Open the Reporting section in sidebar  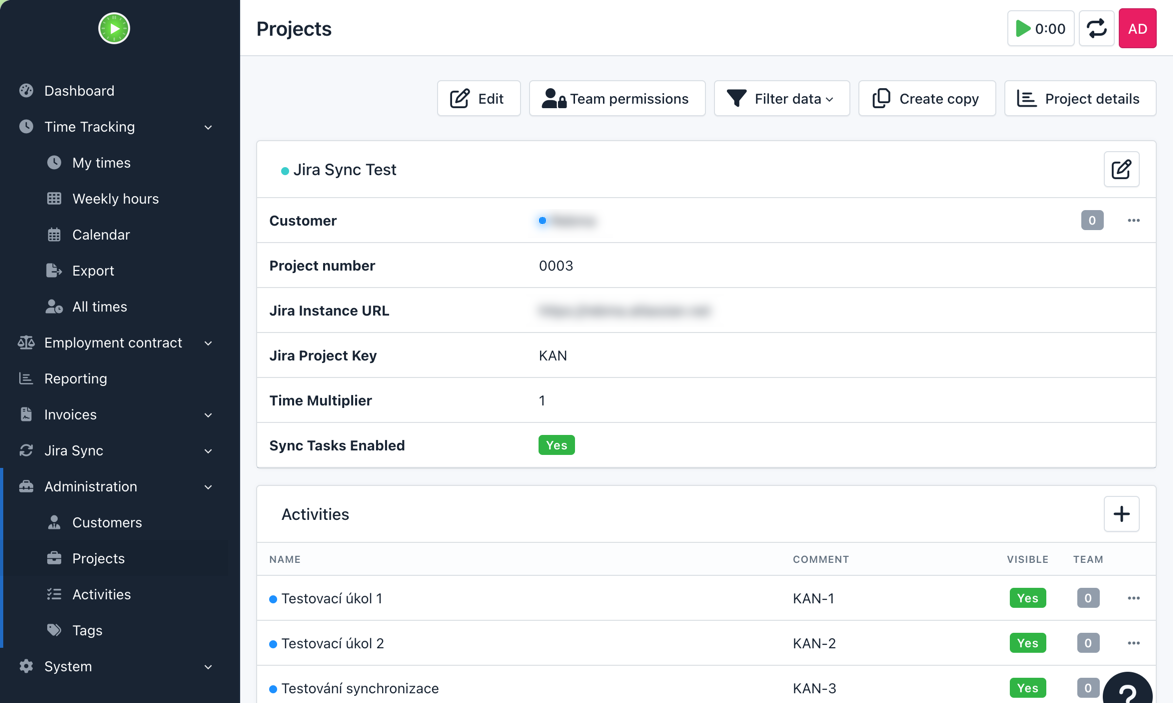click(75, 378)
